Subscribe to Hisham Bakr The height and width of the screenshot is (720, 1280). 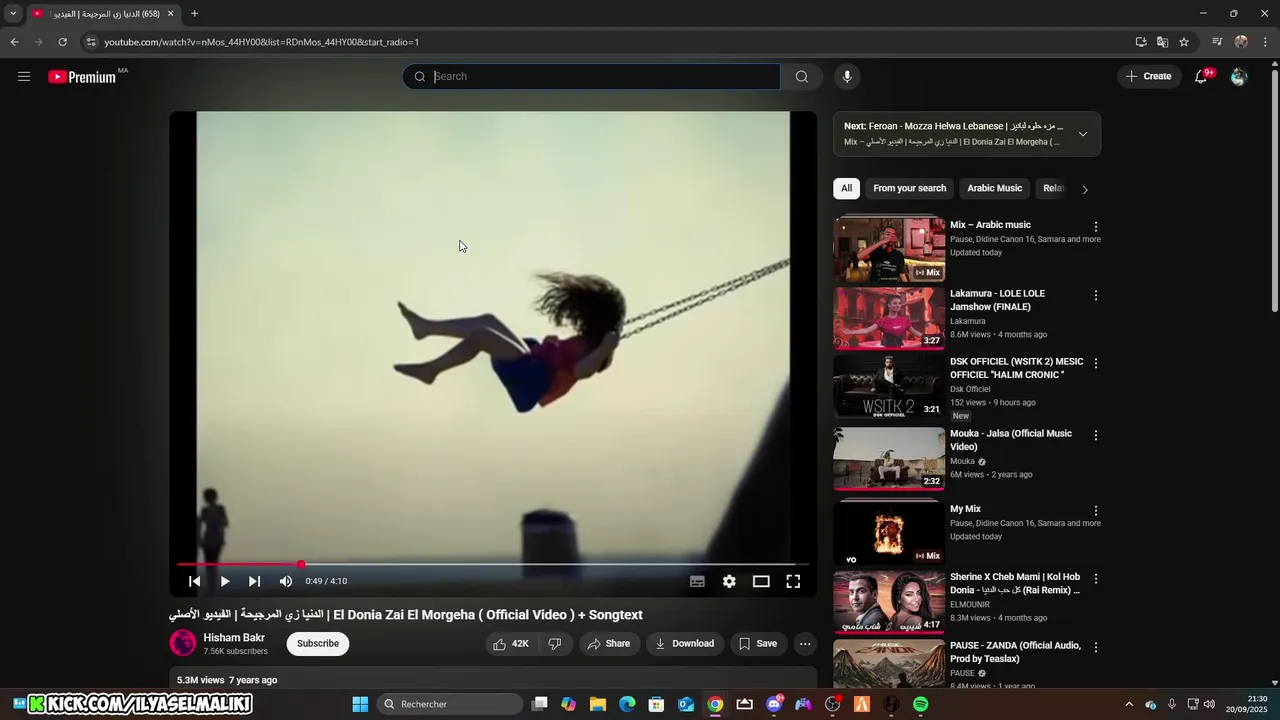pos(318,644)
